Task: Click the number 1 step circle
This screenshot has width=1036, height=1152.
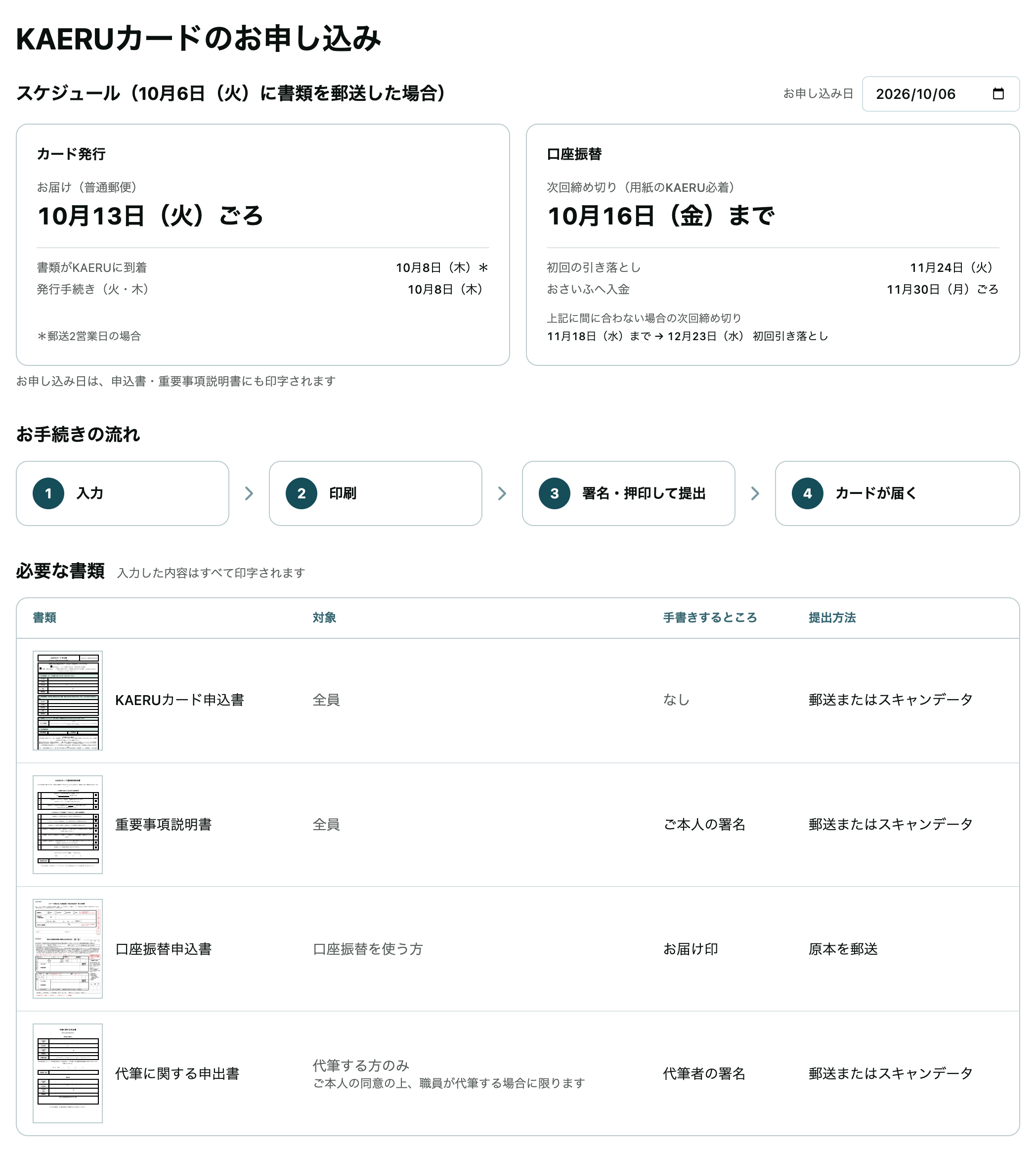Action: click(x=48, y=493)
